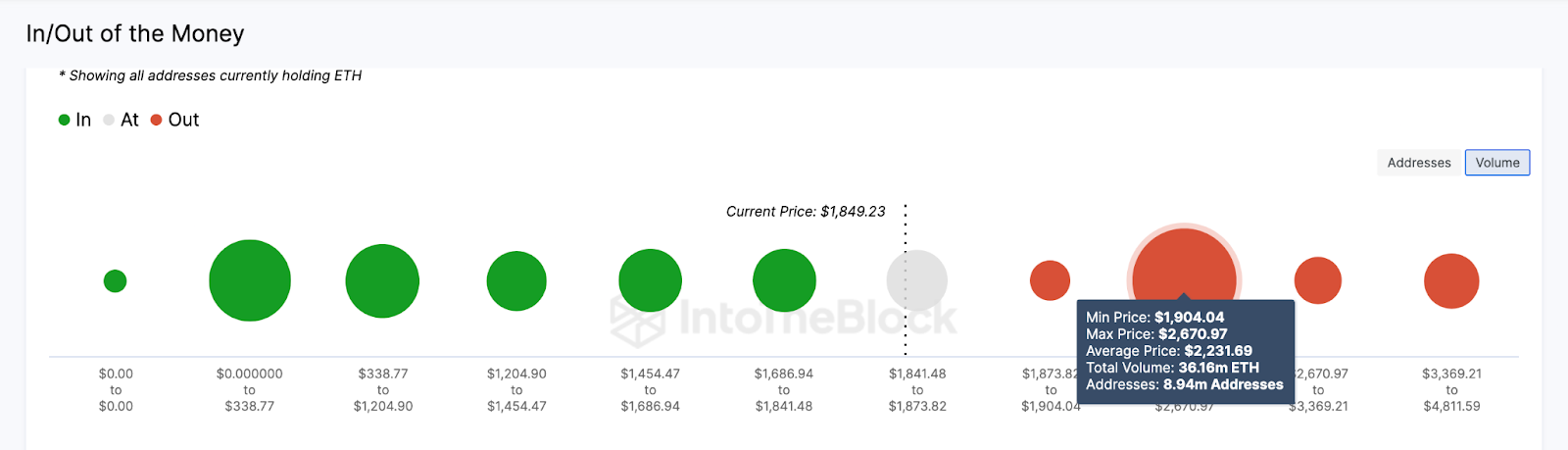Click the largest green bubble
Image resolution: width=1568 pixels, height=450 pixels.
coord(250,280)
